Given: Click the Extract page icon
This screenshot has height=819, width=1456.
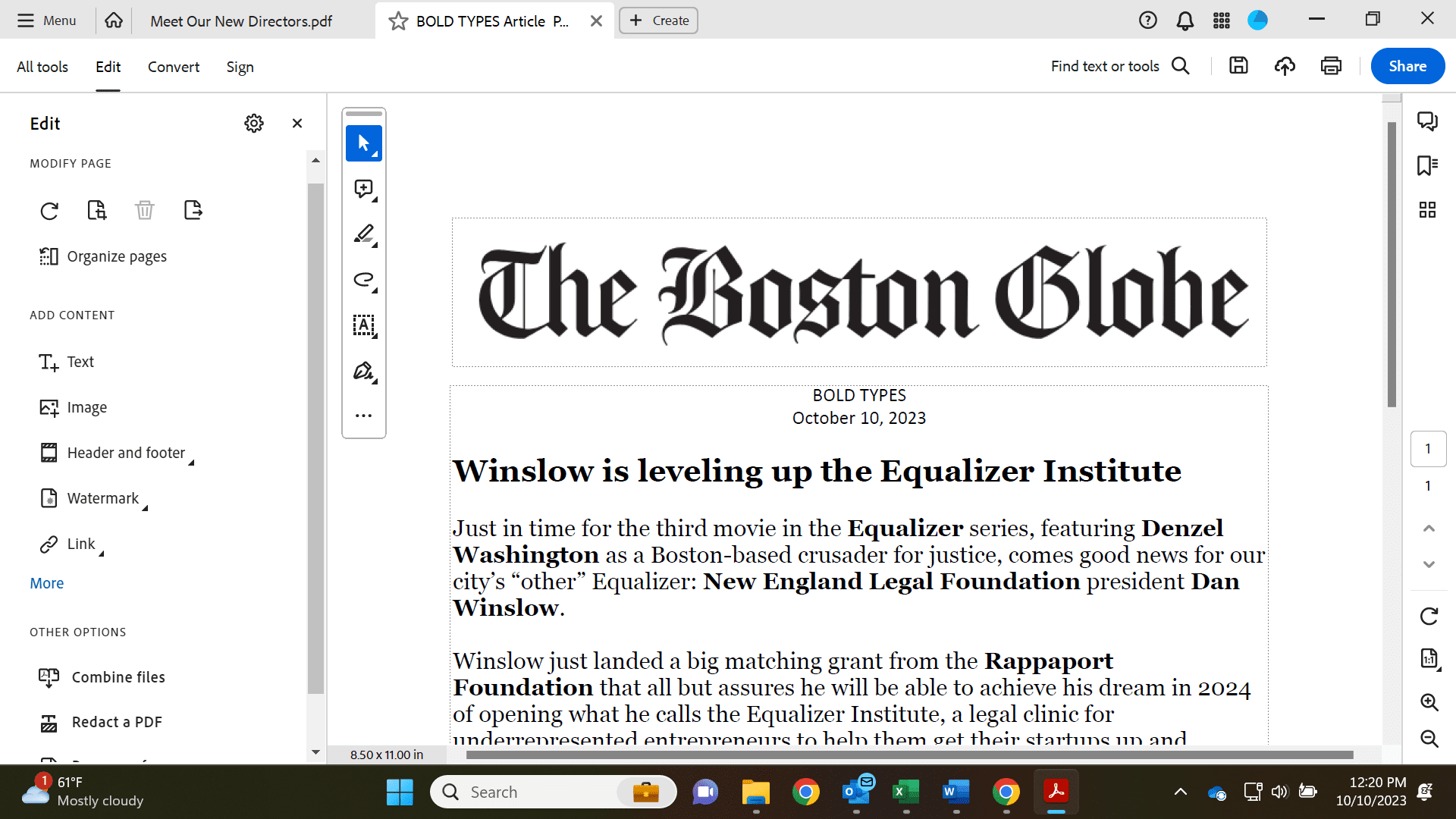Looking at the screenshot, I should tap(193, 210).
